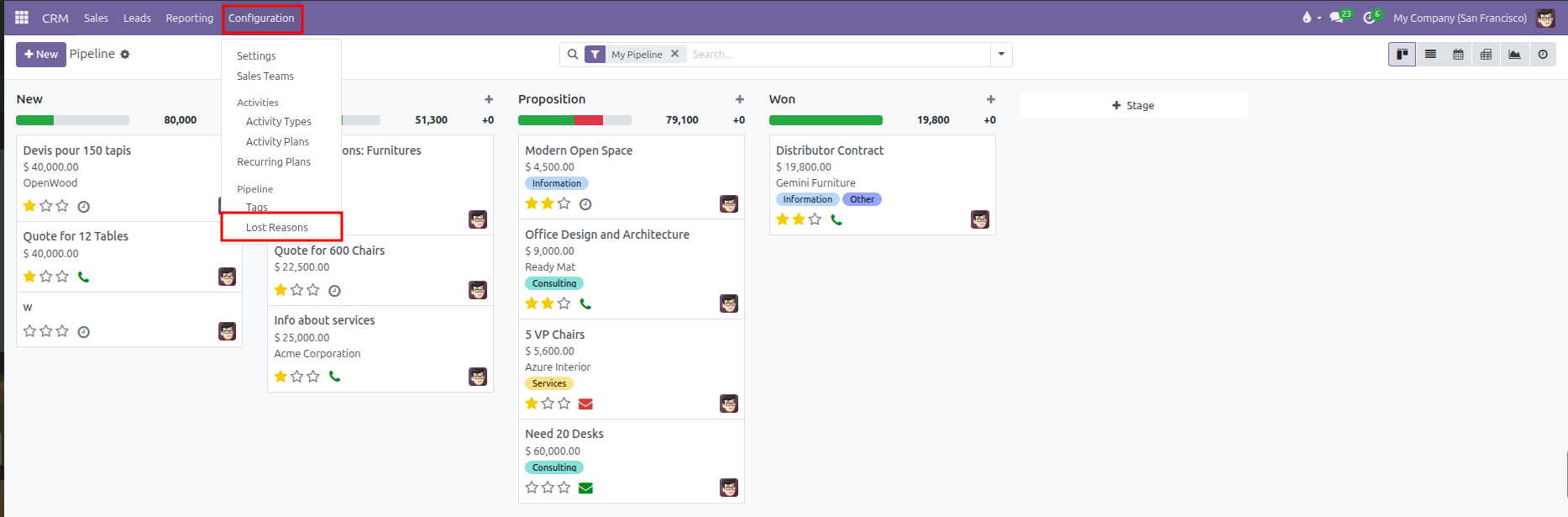
Task: Click the CRM app title
Action: pyautogui.click(x=55, y=18)
